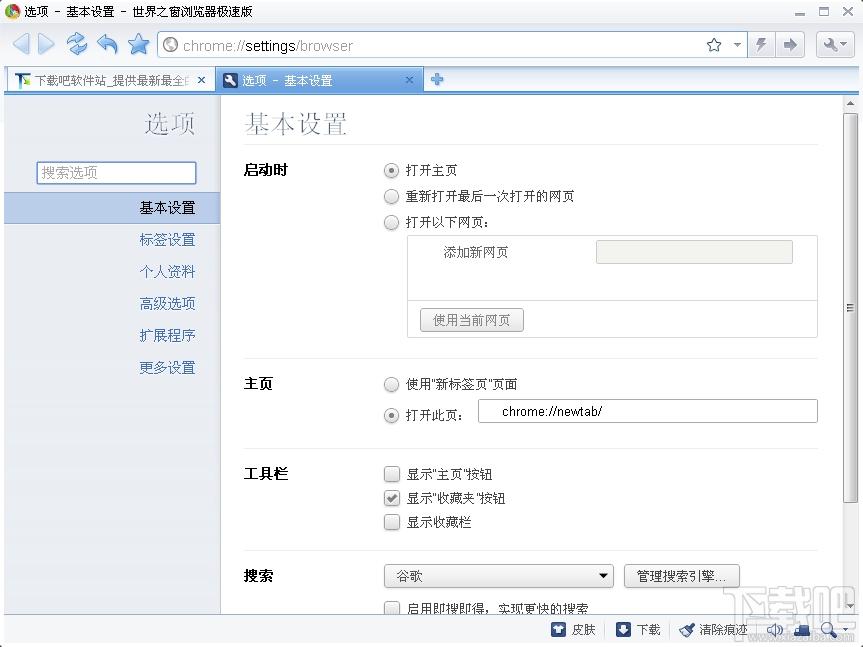
Task: Select 重新打开最后一次打开的网页 radio
Action: click(391, 196)
